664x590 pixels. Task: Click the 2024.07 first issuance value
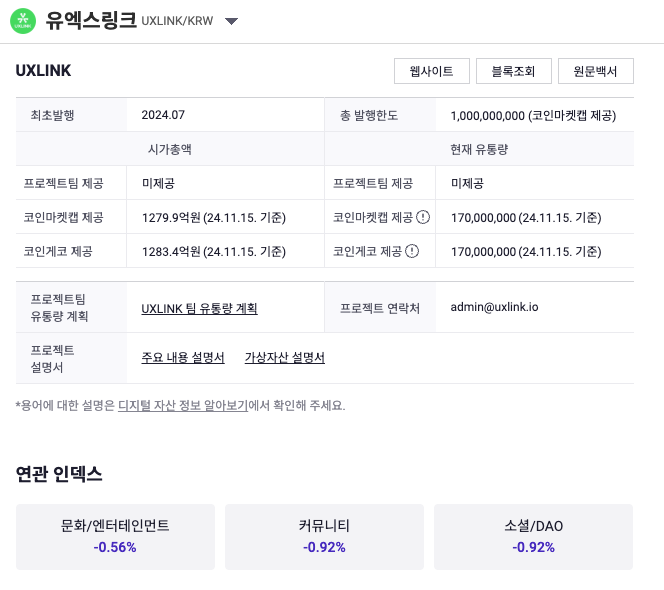pyautogui.click(x=163, y=115)
